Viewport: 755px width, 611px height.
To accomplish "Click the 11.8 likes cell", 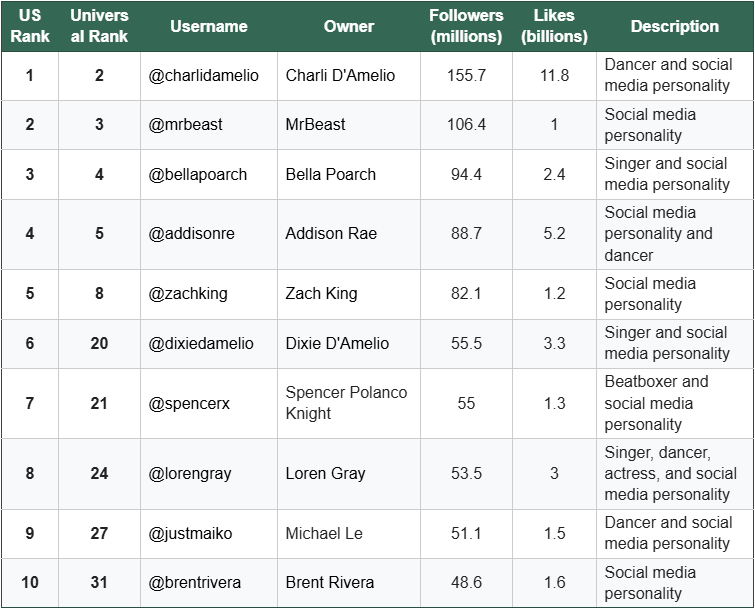I will 554,76.
